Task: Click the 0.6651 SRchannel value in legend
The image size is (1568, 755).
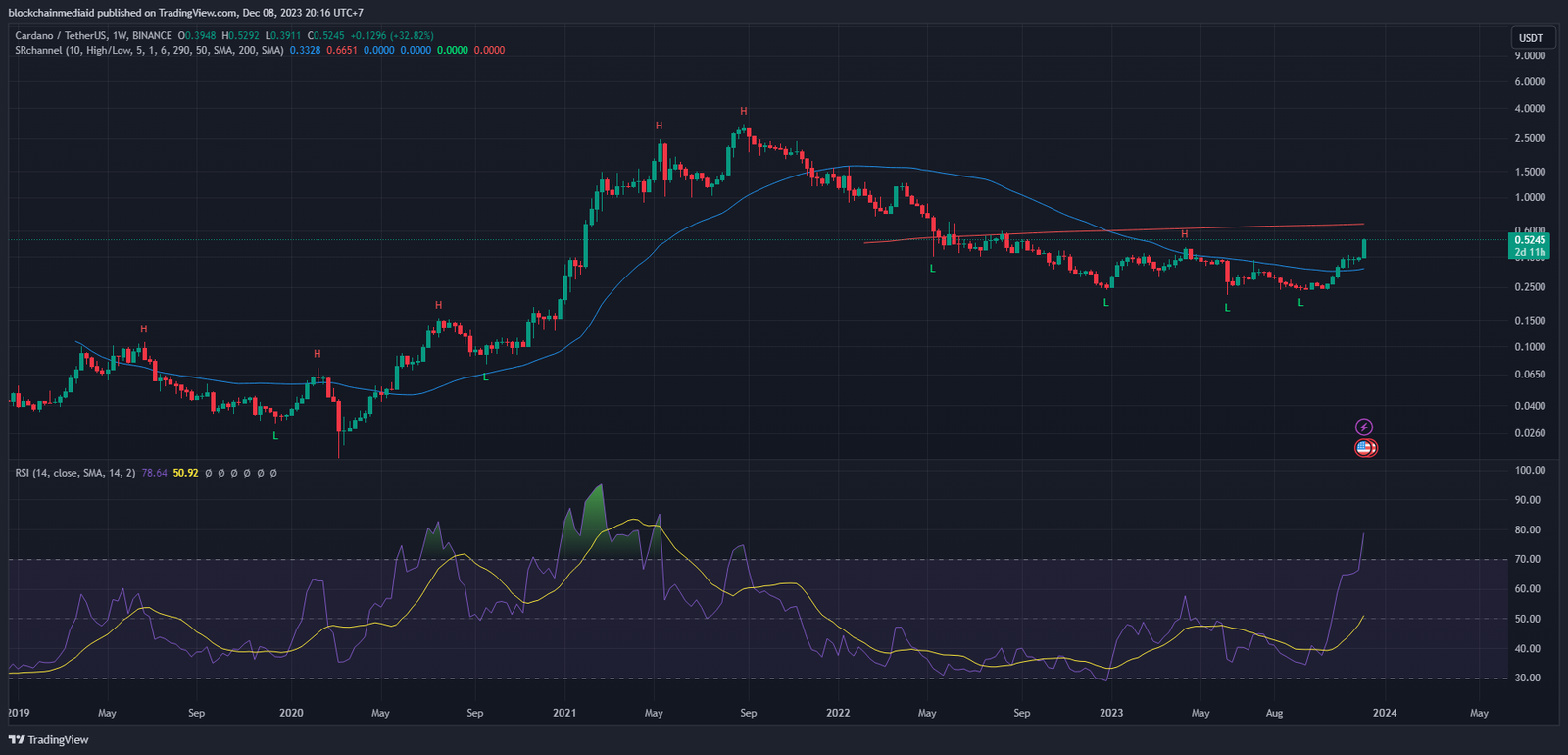Action: (342, 50)
